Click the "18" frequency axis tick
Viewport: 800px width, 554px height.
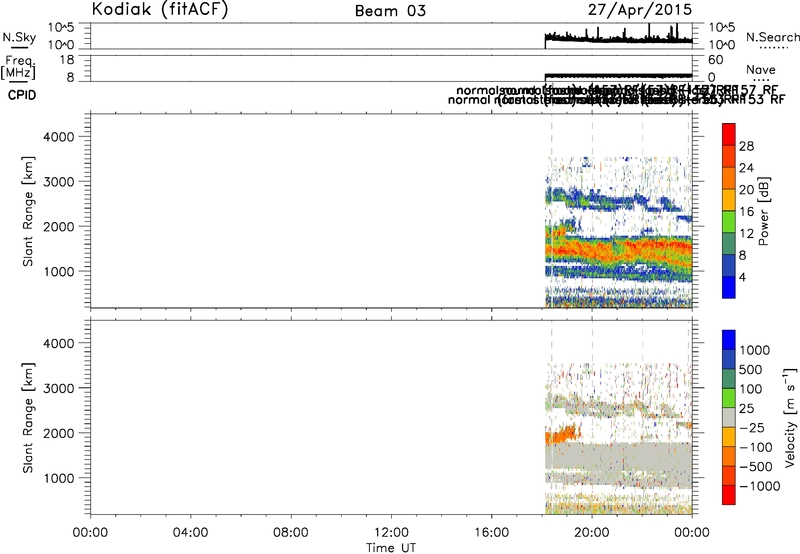coord(67,60)
